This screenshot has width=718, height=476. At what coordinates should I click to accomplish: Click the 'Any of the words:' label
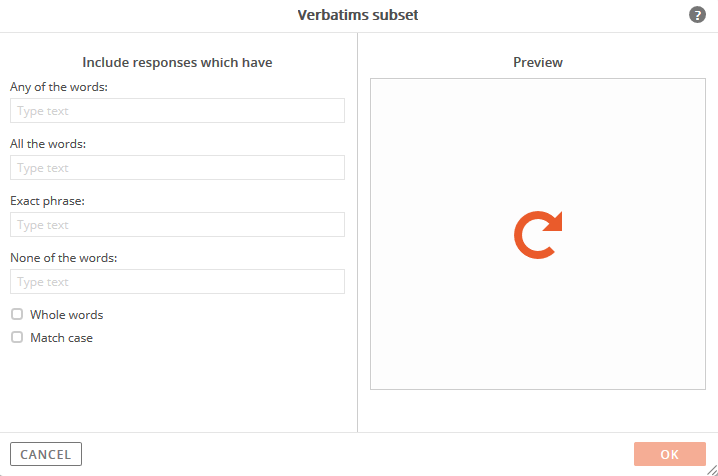coord(59,87)
